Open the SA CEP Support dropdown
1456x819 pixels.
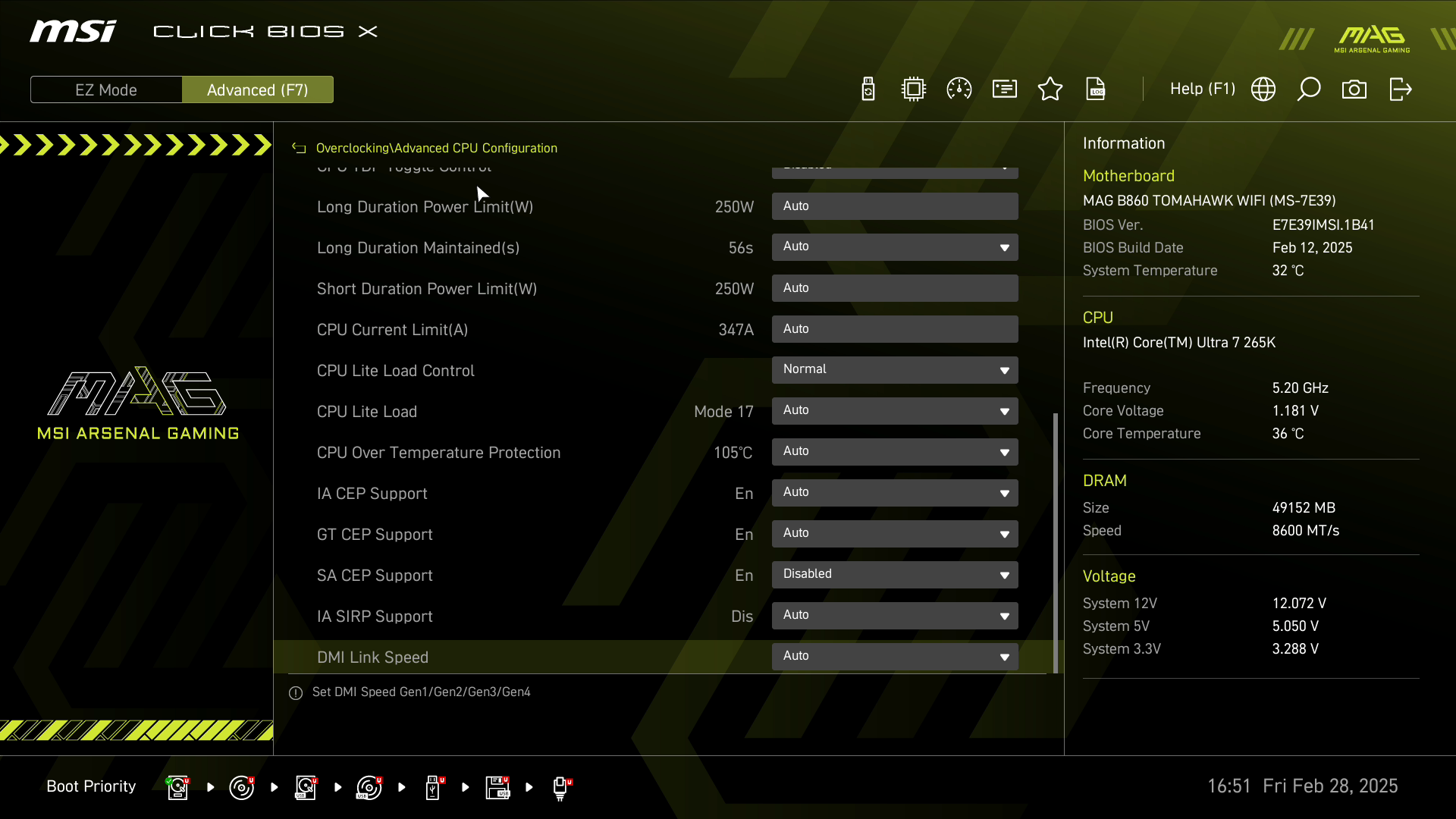coord(895,575)
